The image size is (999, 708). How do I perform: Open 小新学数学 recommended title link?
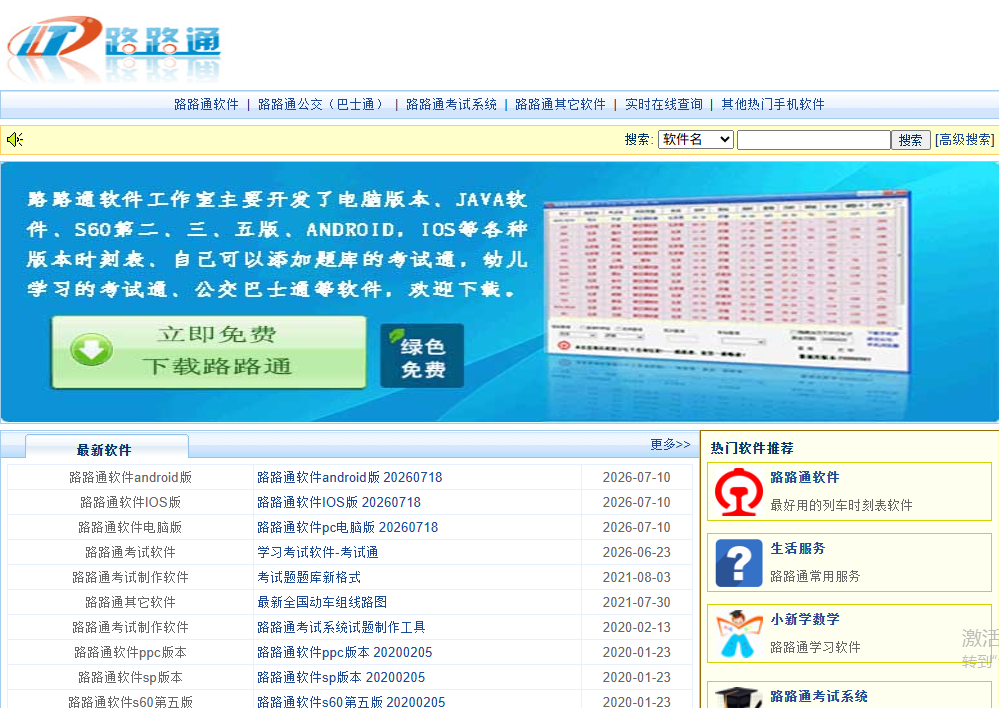(805, 619)
